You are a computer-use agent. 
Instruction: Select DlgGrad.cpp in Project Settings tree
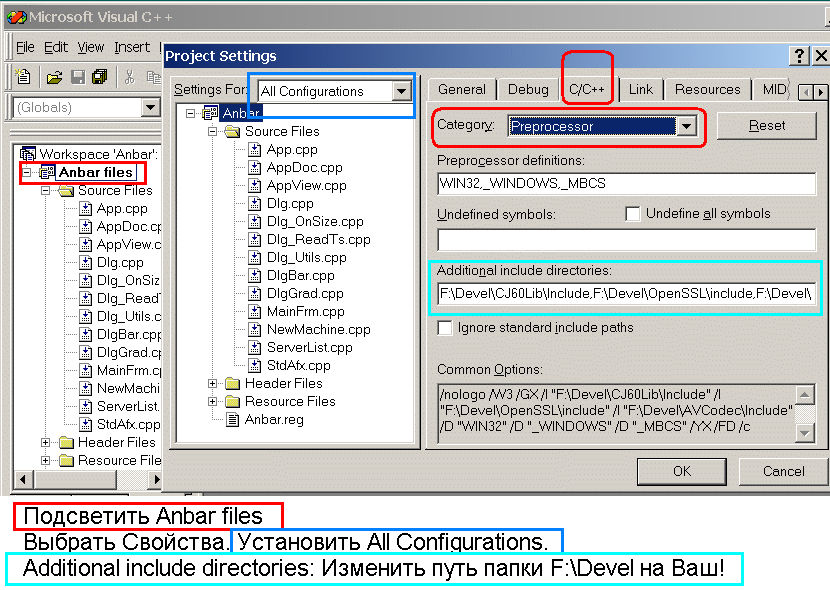tap(305, 293)
